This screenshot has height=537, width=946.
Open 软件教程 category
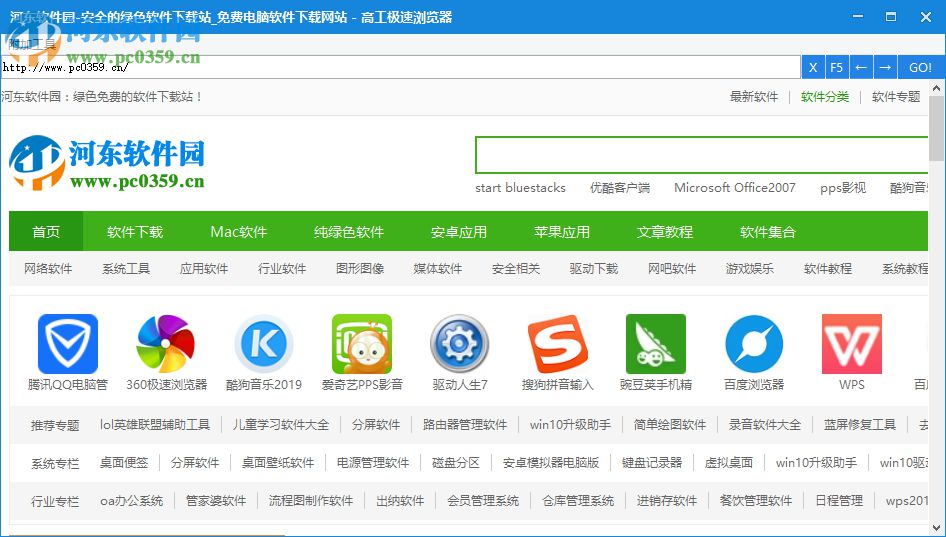828,268
